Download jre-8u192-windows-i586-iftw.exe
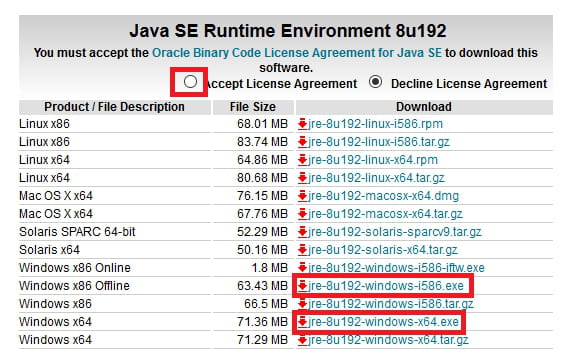The image size is (565, 363). pos(396,268)
